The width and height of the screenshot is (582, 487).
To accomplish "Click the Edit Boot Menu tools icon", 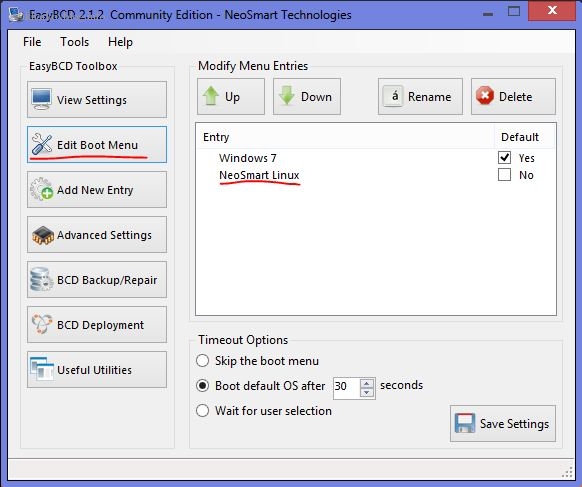I will point(42,144).
